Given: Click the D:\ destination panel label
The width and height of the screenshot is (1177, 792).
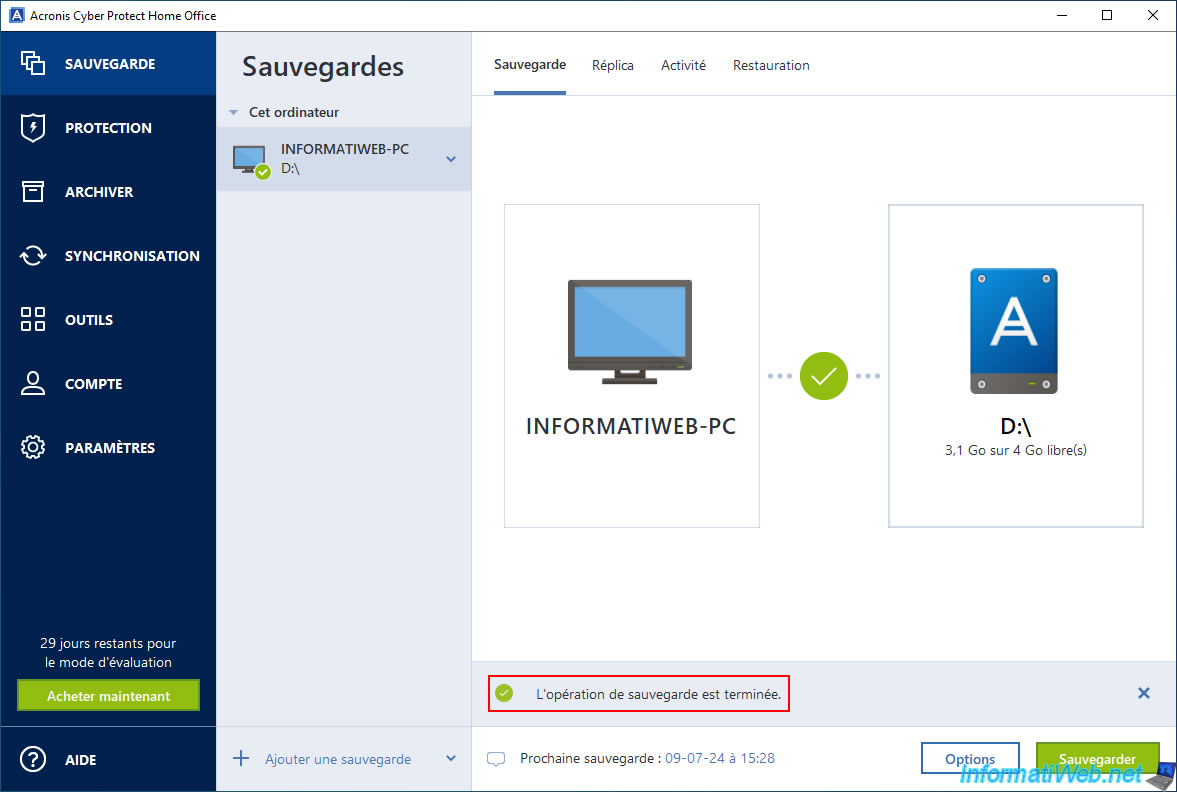Looking at the screenshot, I should pyautogui.click(x=1016, y=426).
